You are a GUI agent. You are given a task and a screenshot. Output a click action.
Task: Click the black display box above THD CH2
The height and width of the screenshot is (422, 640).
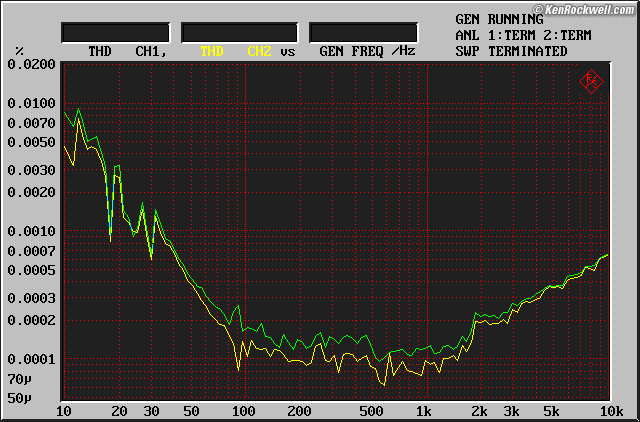[x=240, y=33]
